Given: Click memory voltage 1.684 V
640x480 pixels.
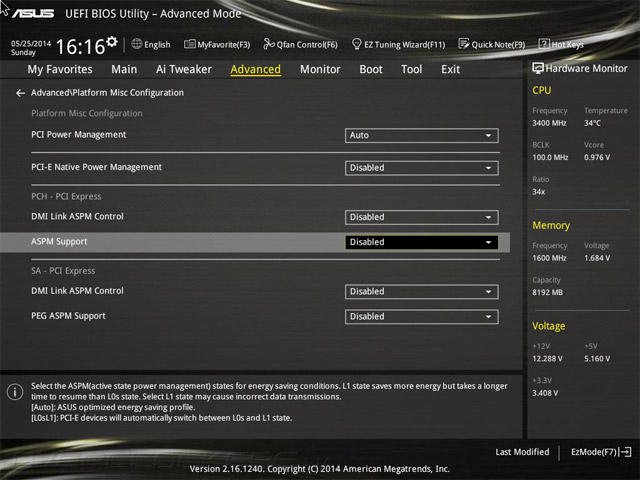Looking at the screenshot, I should coord(597,258).
